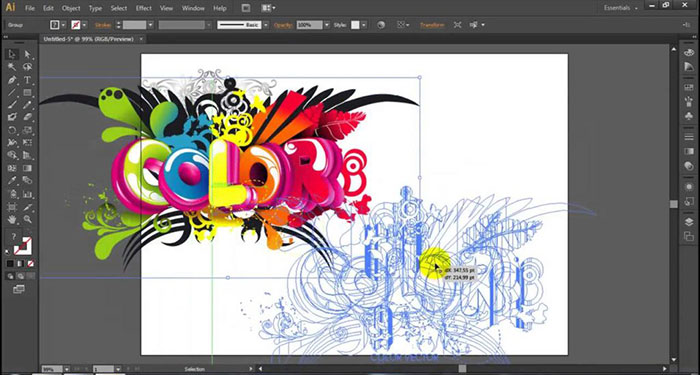Select the Direct Selection tool
This screenshot has width=700, height=375.
[x=28, y=54]
